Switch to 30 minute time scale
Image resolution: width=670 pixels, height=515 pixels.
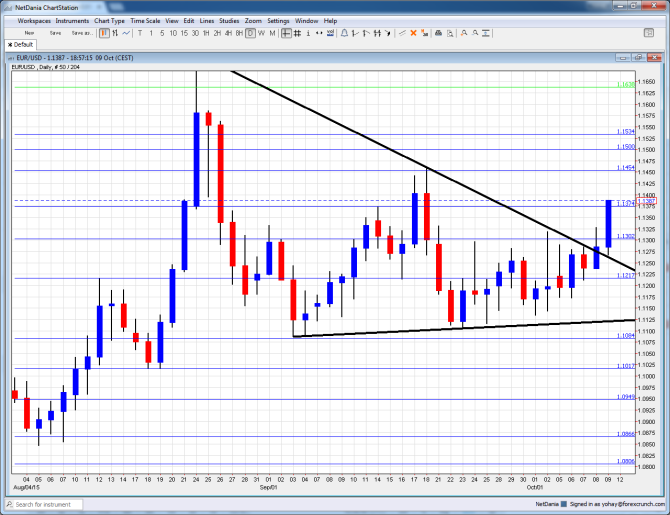[195, 33]
